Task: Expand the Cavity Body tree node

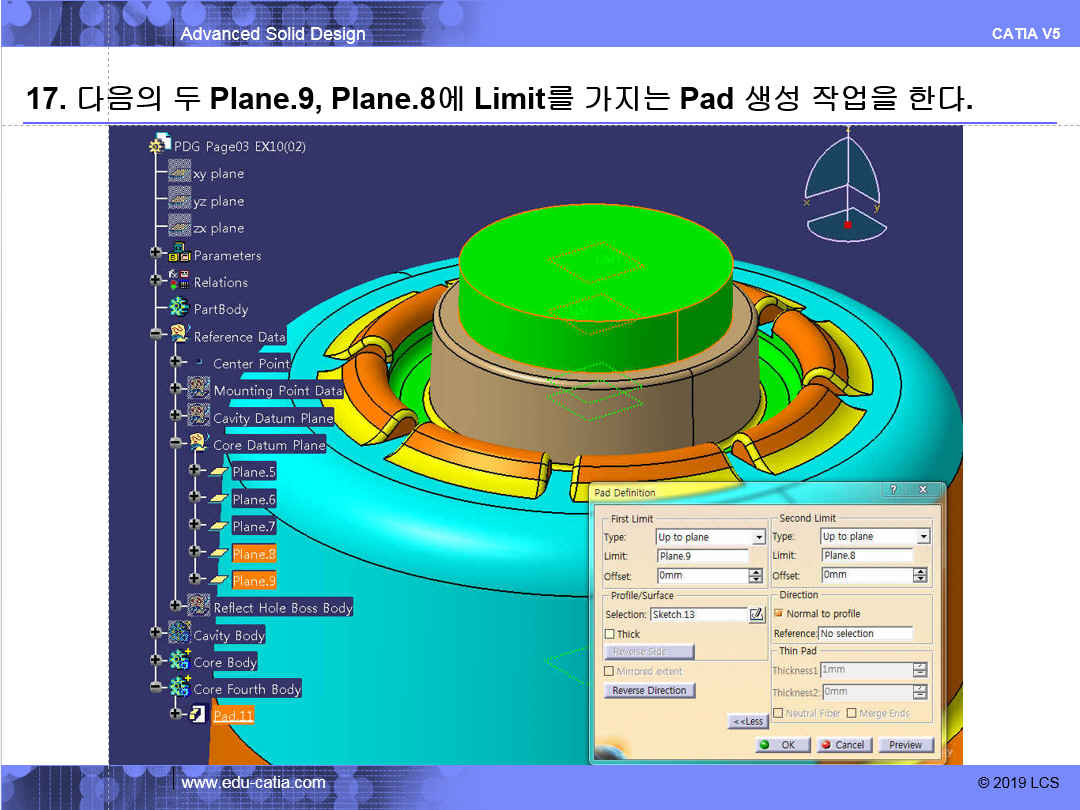Action: click(156, 634)
